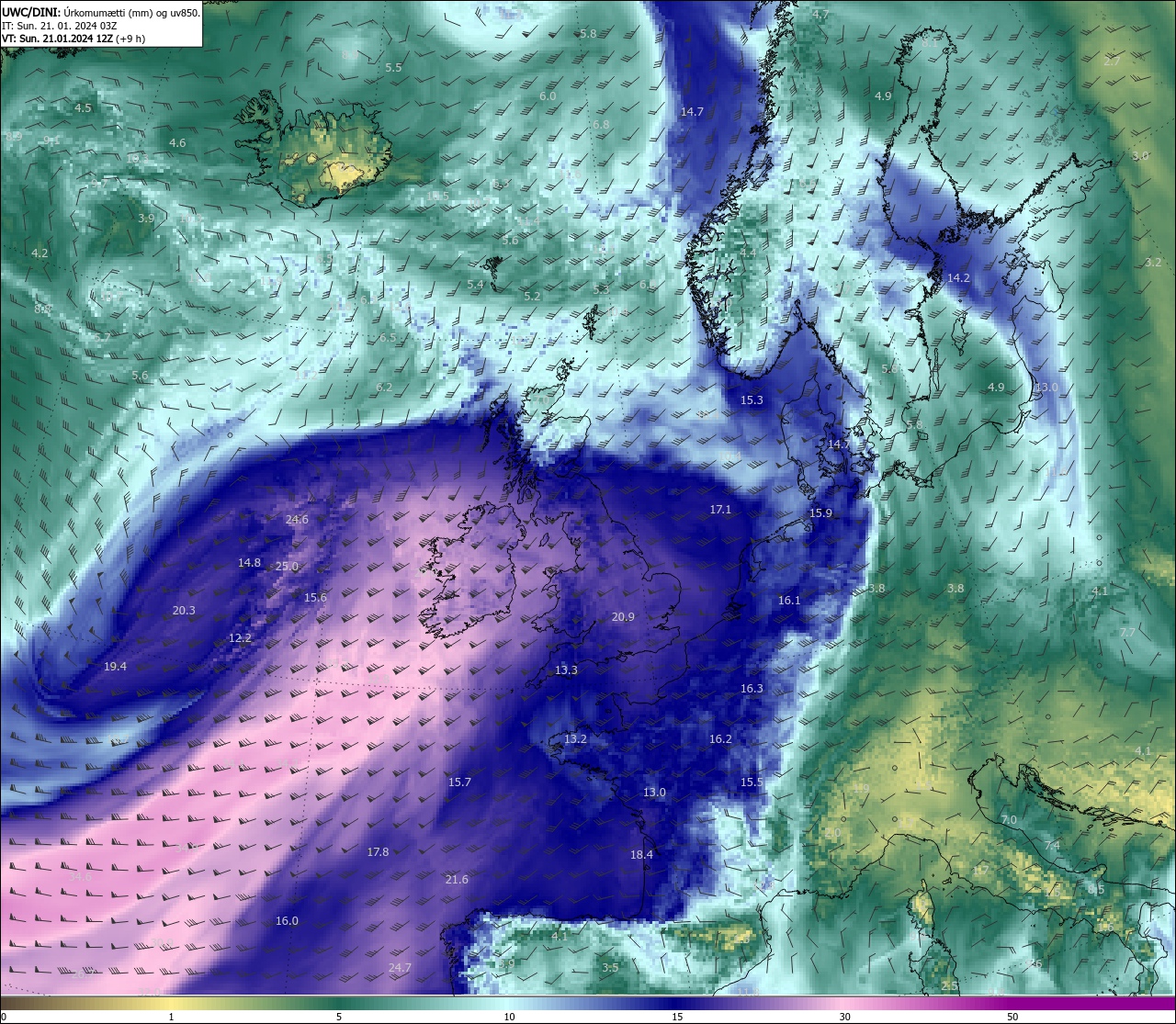1176x1024 pixels.
Task: Click the value 20.9 over England
Action: click(x=623, y=616)
